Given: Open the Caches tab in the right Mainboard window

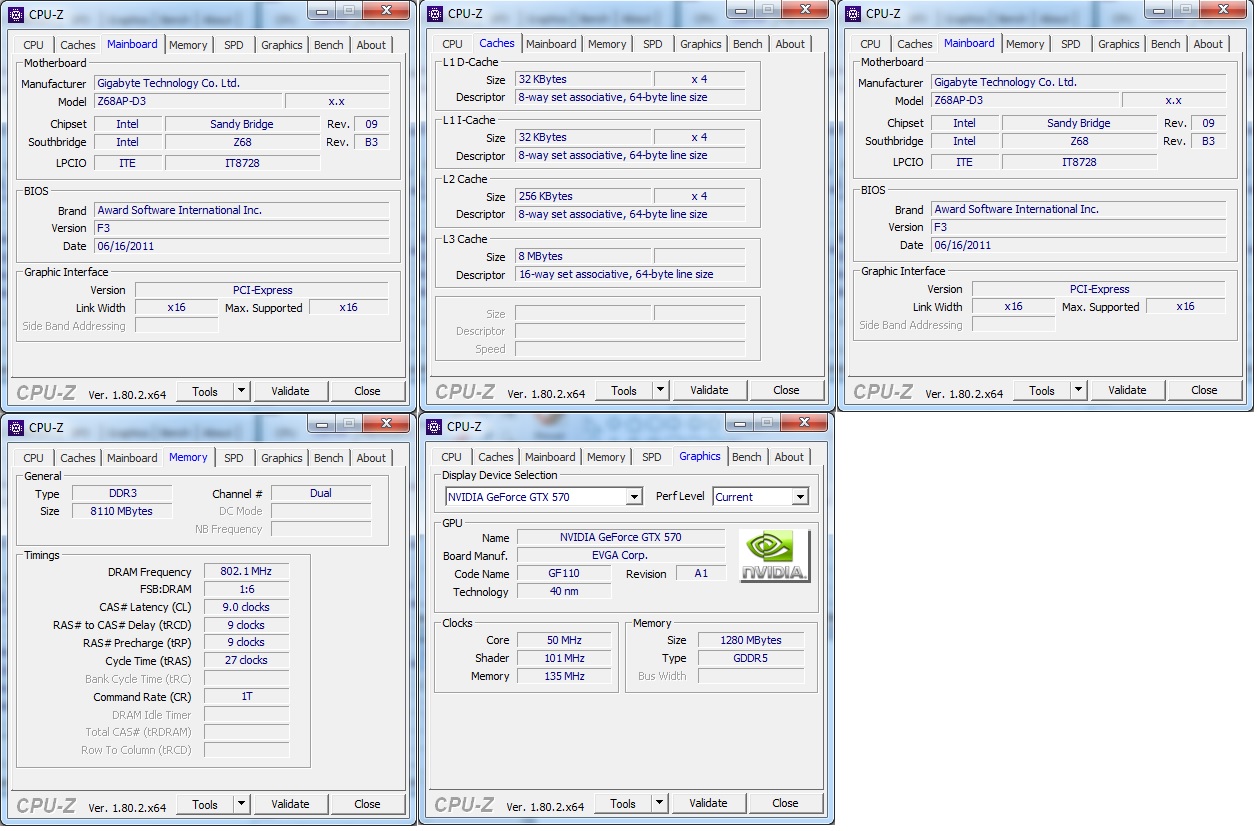Looking at the screenshot, I should pos(915,44).
